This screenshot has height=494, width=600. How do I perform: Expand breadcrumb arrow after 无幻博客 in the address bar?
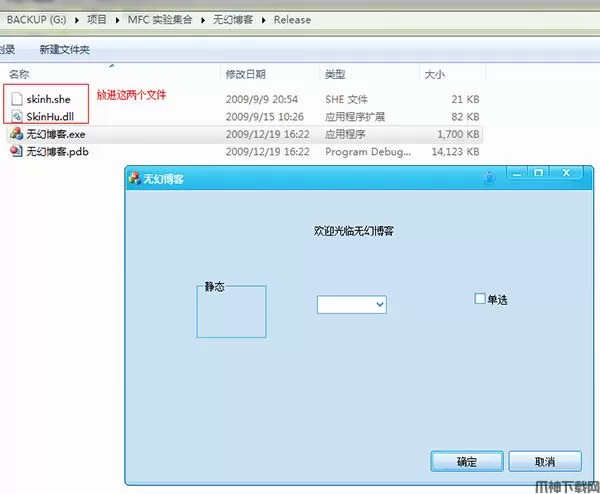pyautogui.click(x=264, y=20)
